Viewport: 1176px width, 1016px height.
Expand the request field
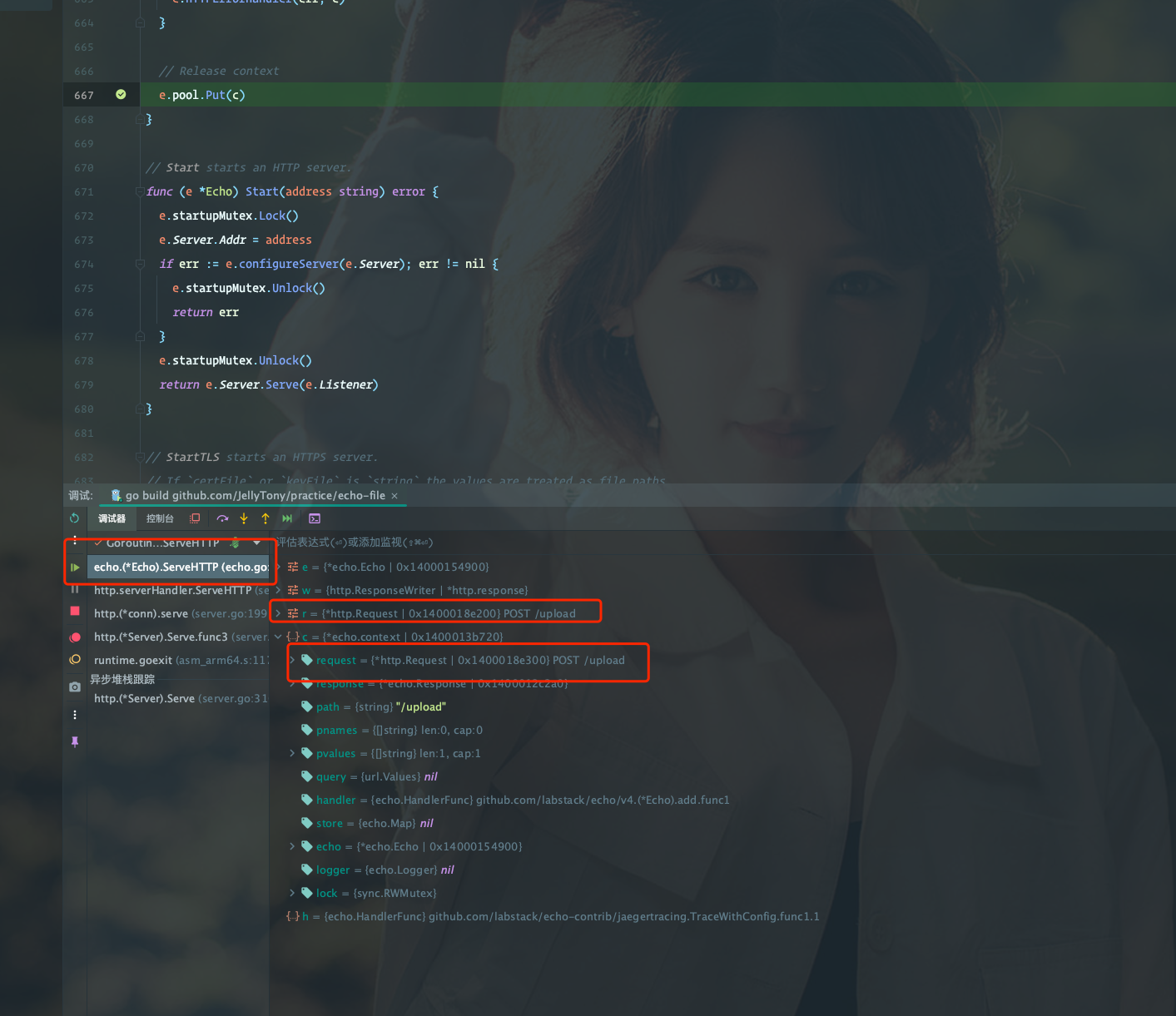tap(292, 660)
